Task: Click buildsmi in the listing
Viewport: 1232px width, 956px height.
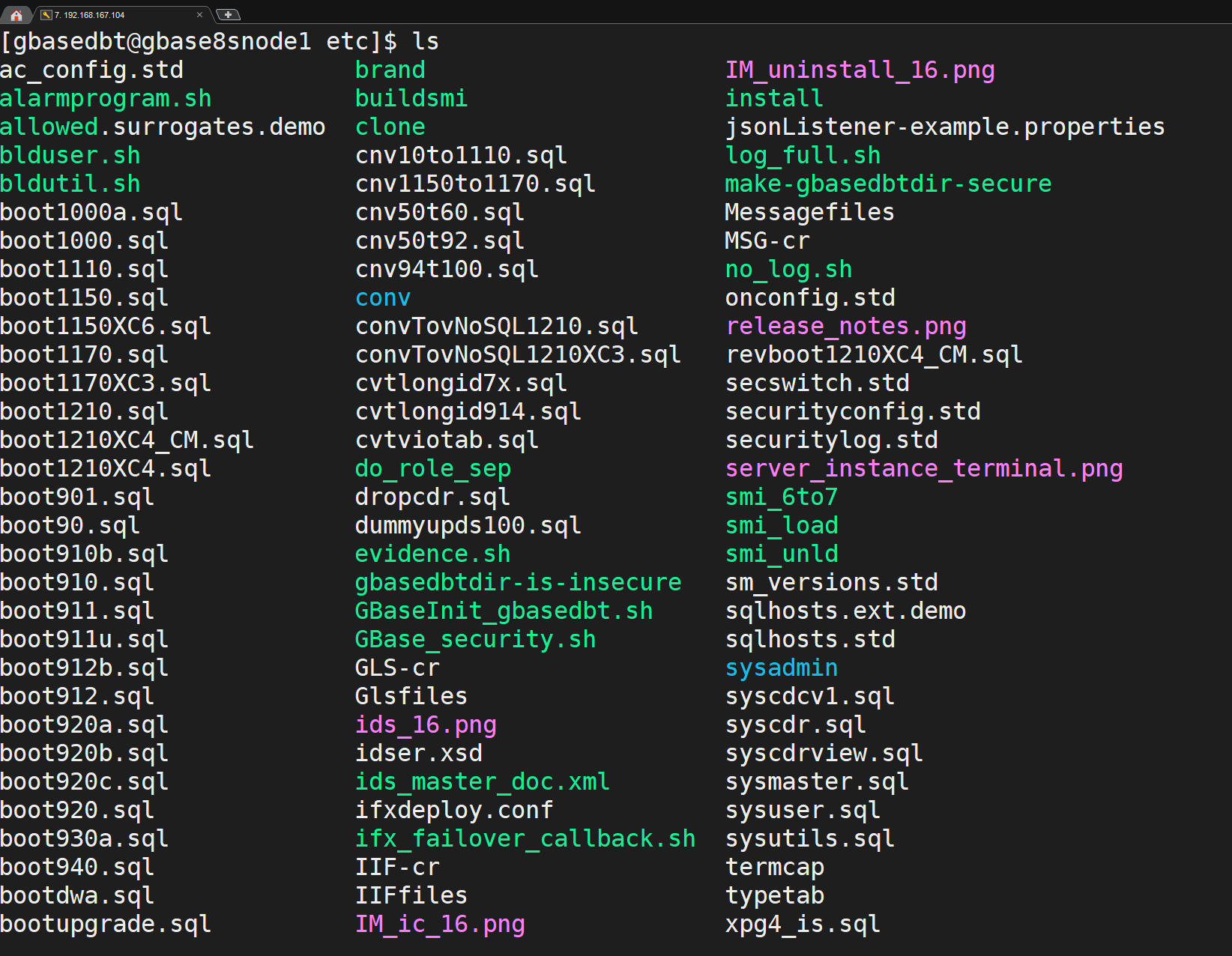Action: (411, 99)
